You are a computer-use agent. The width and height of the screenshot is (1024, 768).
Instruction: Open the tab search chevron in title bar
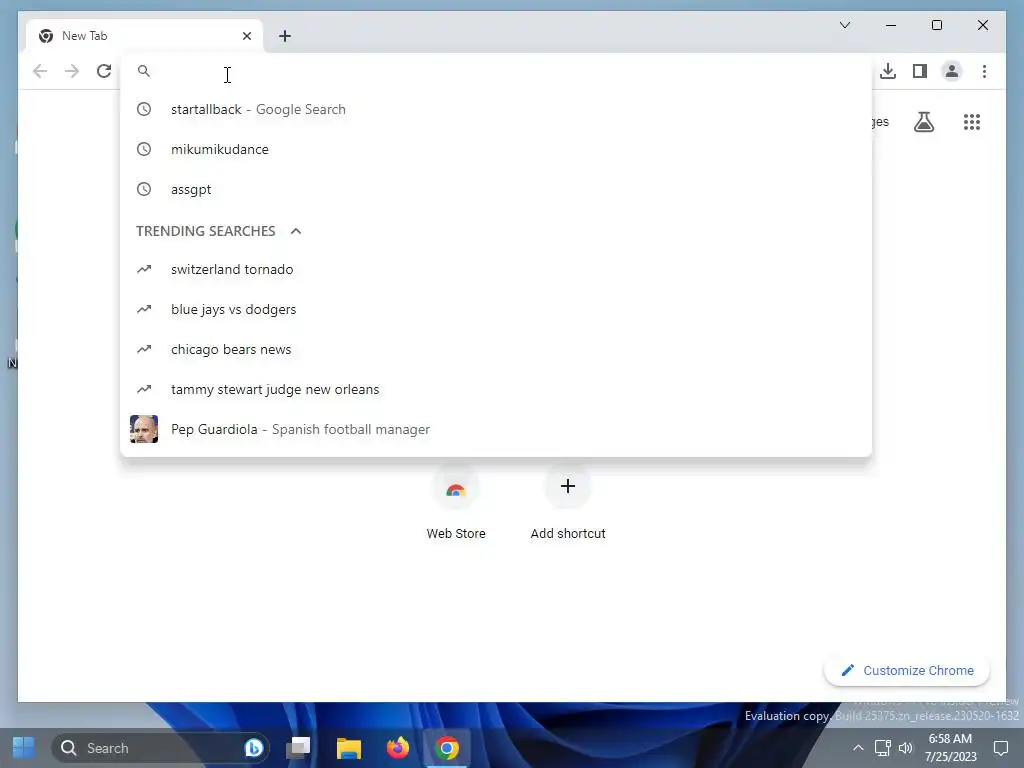pyautogui.click(x=844, y=25)
